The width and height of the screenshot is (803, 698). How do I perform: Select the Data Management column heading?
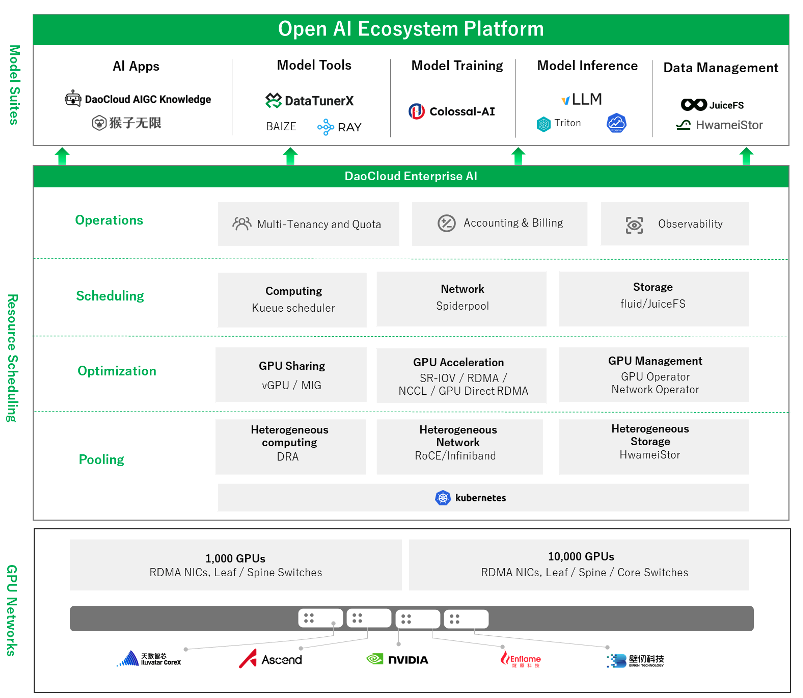point(720,68)
